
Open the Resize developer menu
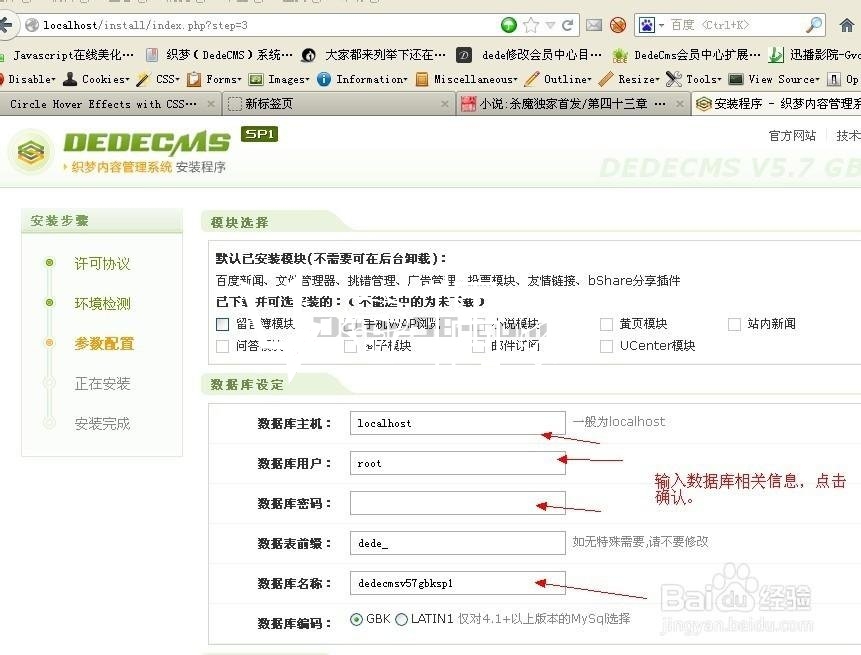(x=629, y=79)
